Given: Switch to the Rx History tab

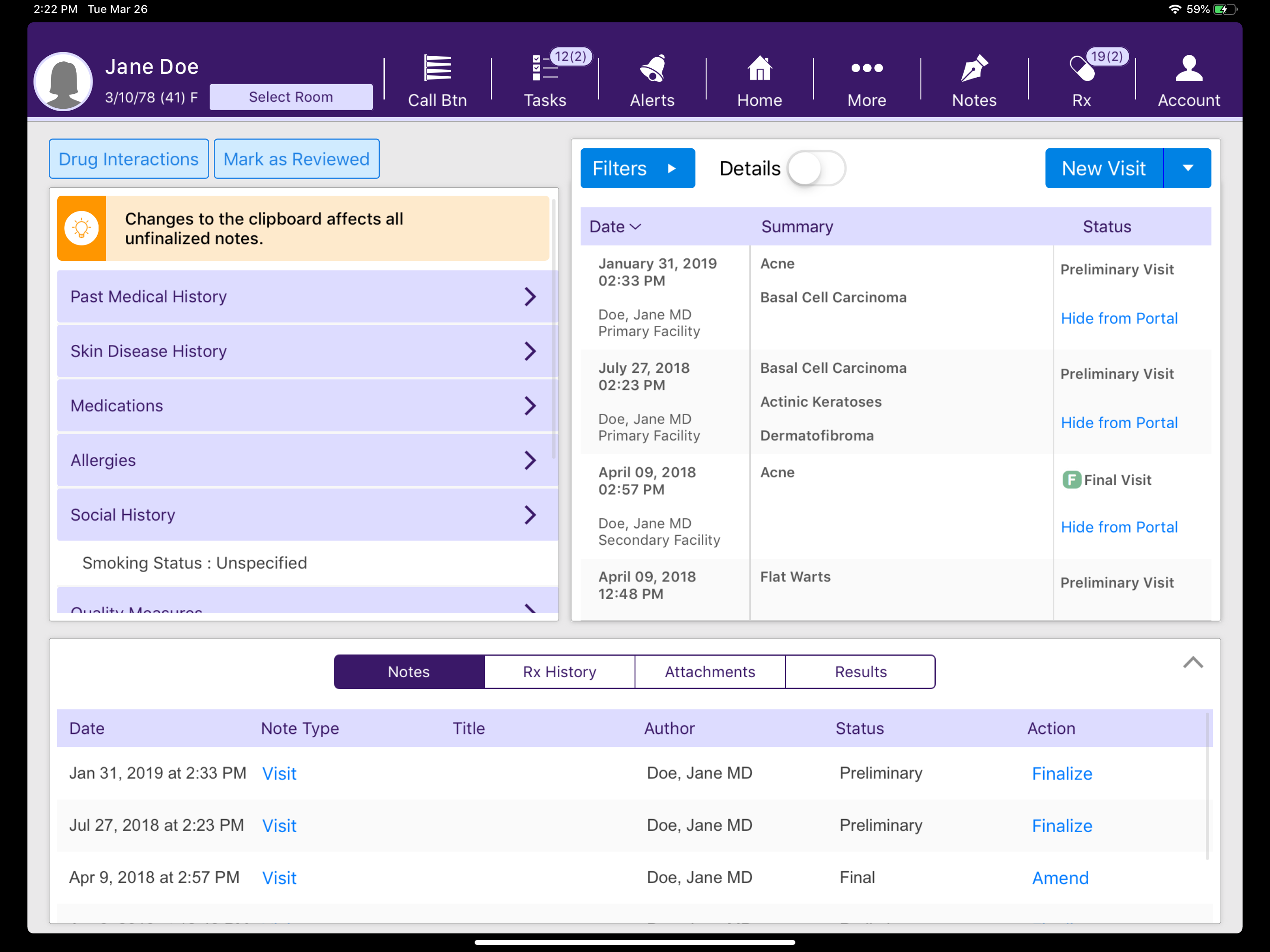Looking at the screenshot, I should [560, 672].
